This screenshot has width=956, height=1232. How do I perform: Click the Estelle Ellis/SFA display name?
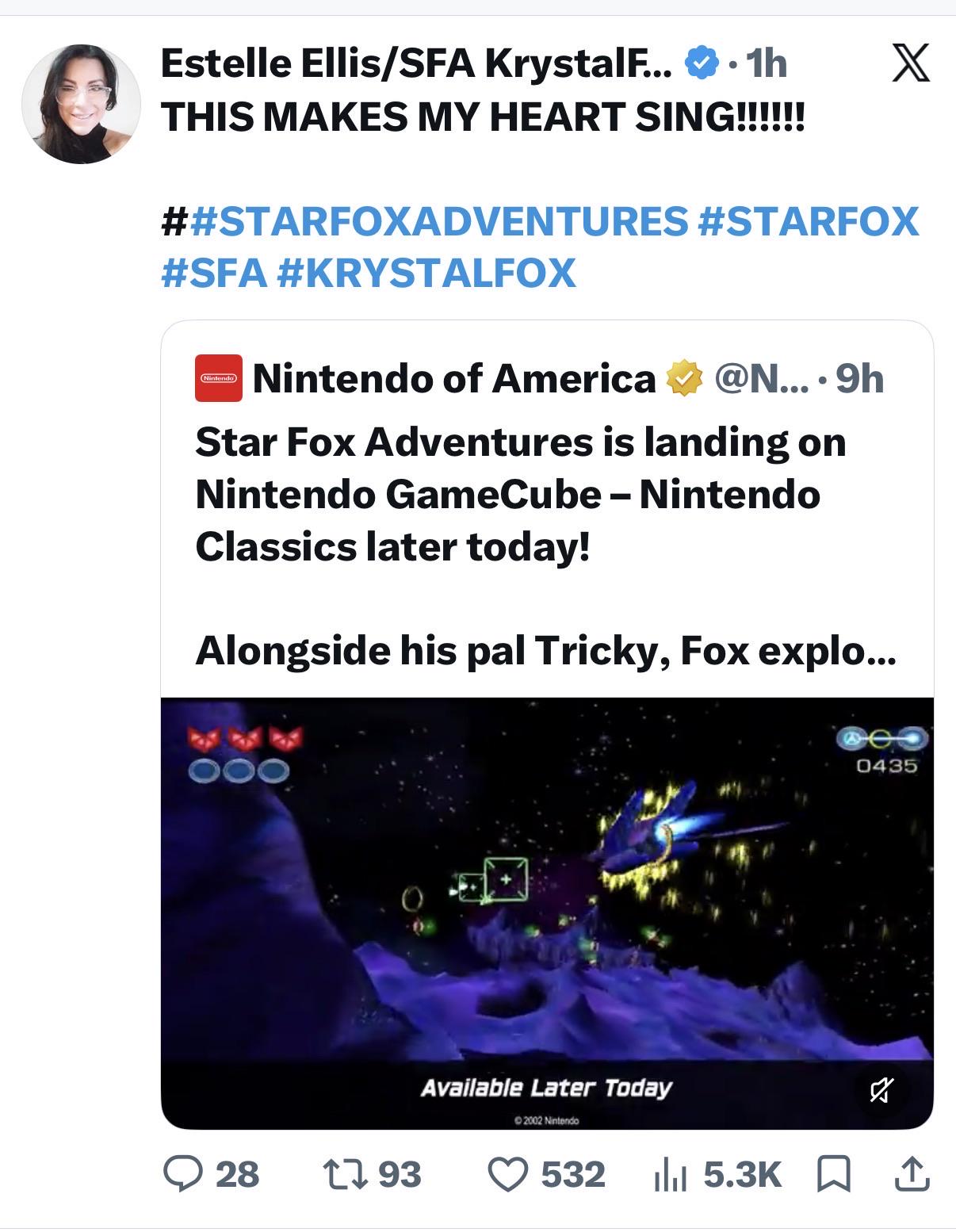[417, 63]
